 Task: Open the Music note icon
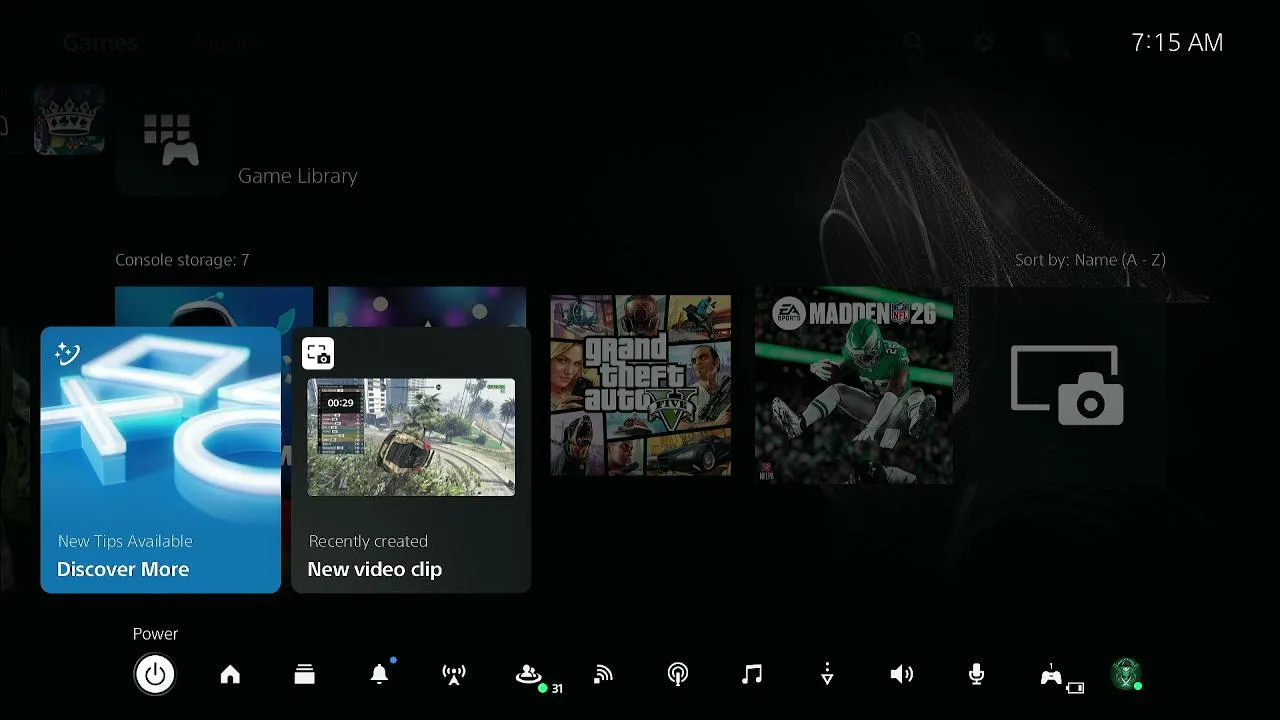tap(752, 675)
